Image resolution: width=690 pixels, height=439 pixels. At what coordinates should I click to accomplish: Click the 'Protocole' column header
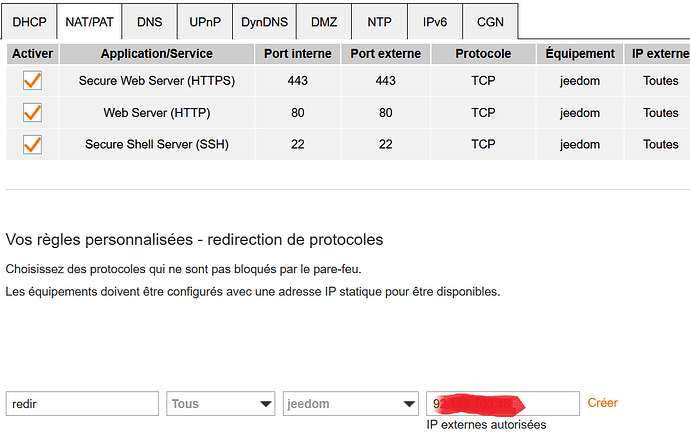pos(483,53)
